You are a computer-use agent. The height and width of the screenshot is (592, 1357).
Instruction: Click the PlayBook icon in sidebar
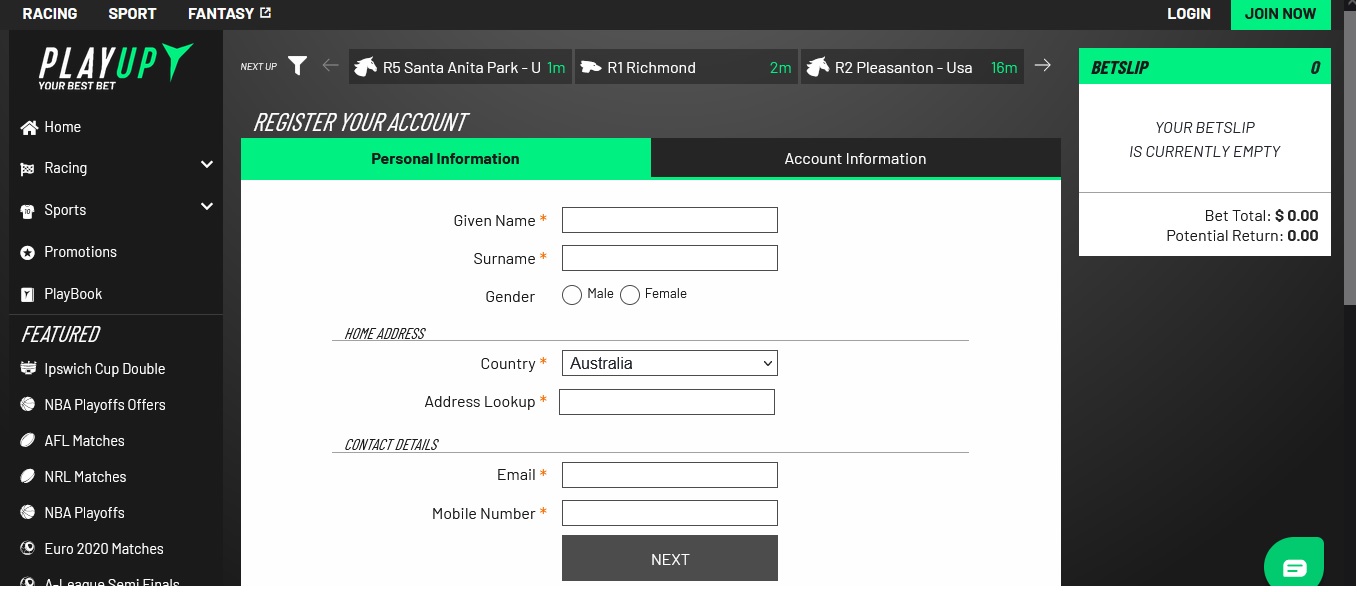(x=28, y=294)
